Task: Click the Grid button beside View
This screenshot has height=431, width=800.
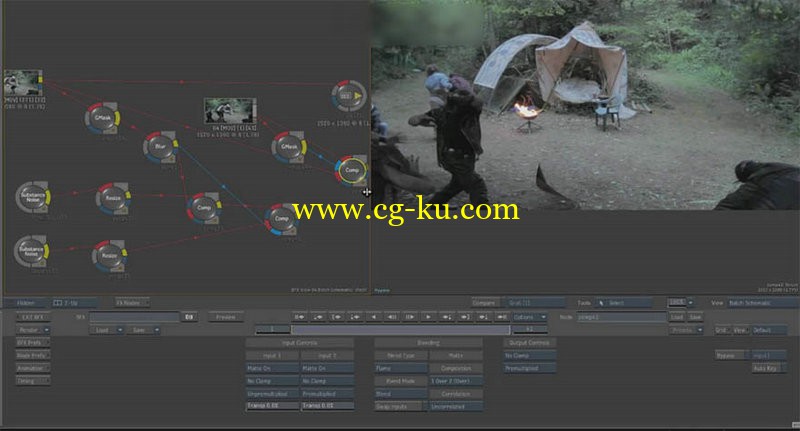Action: 722,330
